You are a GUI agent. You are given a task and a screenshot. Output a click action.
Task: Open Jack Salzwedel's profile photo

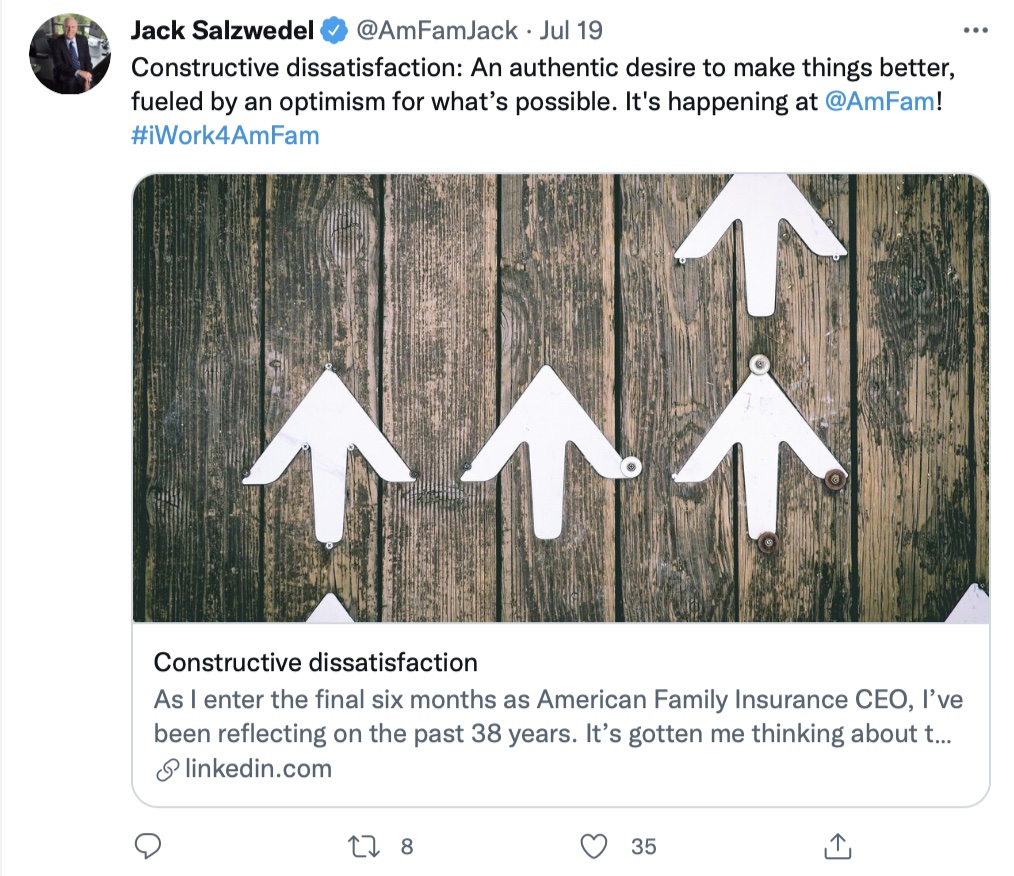[x=69, y=54]
